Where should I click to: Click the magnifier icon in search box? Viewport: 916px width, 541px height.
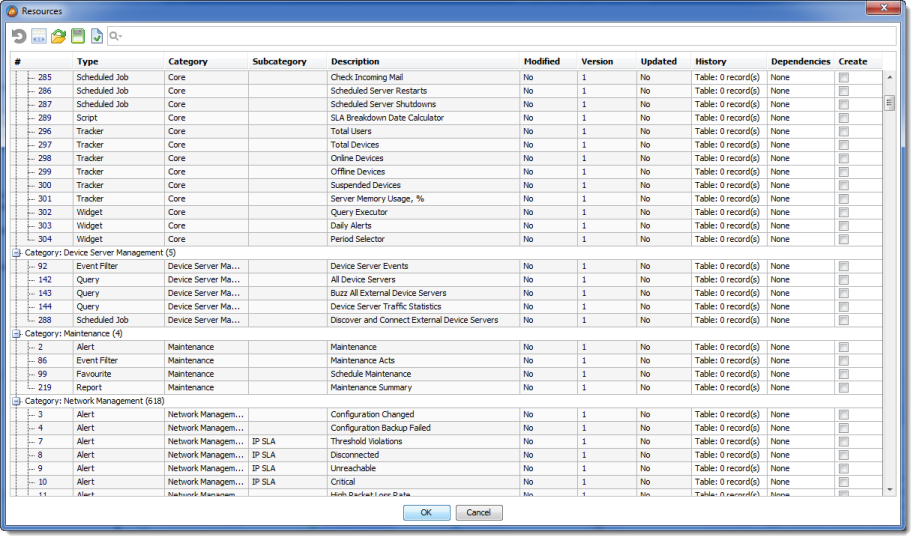coord(116,36)
